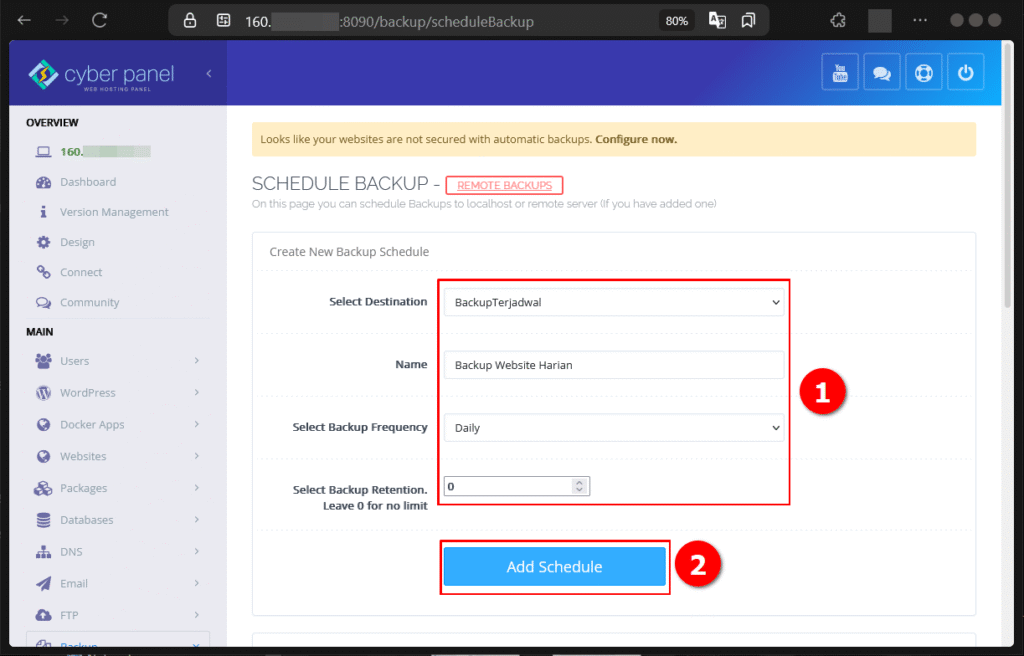Click the power logout icon
This screenshot has width=1024, height=656.
(x=965, y=73)
